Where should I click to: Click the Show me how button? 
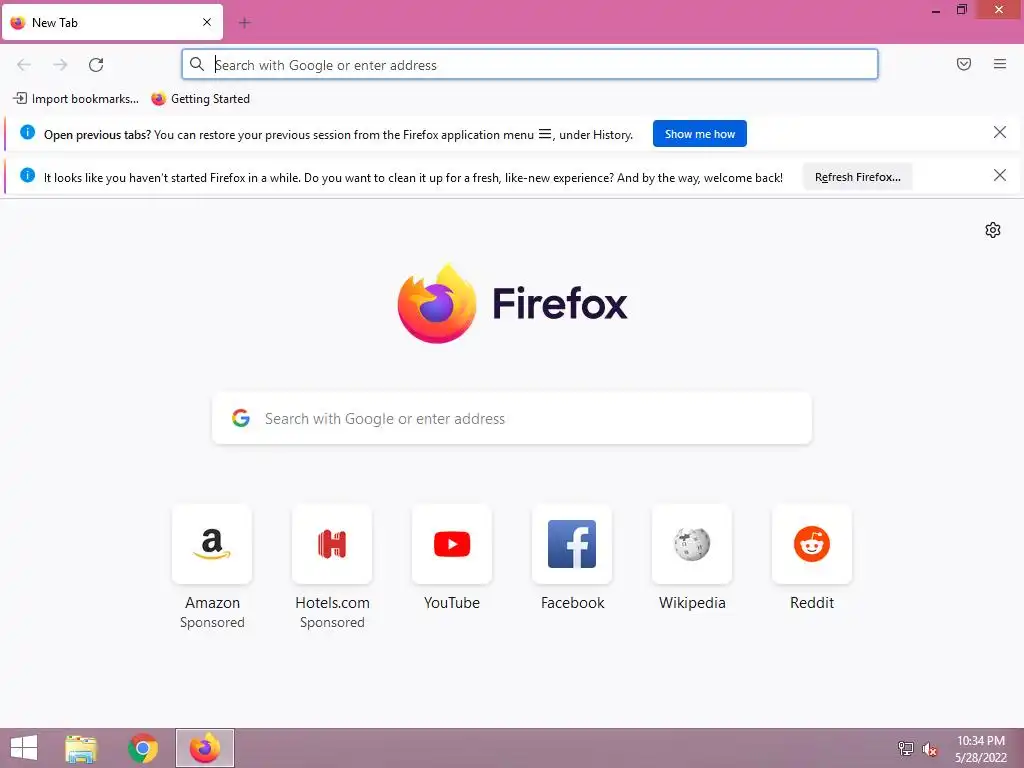click(x=699, y=134)
